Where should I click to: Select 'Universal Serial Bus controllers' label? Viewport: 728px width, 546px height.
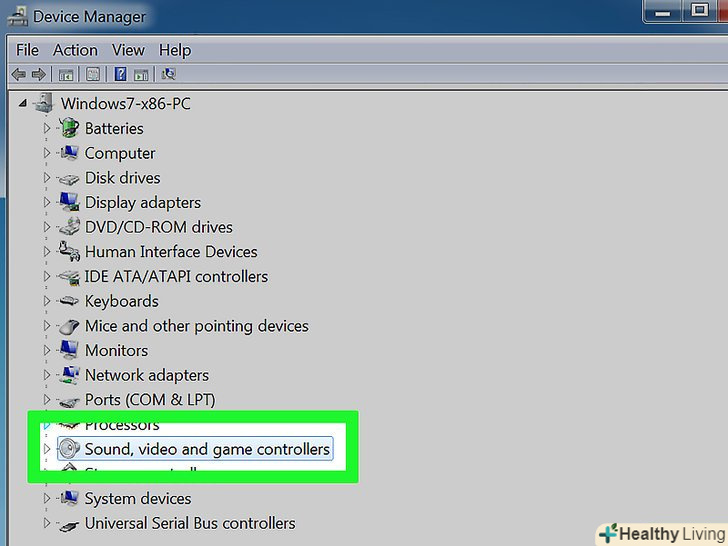[x=190, y=523]
